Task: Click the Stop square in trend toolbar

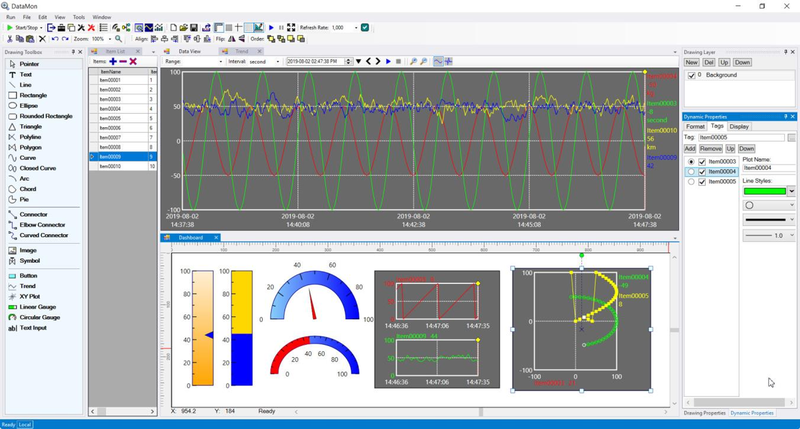Action: [x=398, y=61]
